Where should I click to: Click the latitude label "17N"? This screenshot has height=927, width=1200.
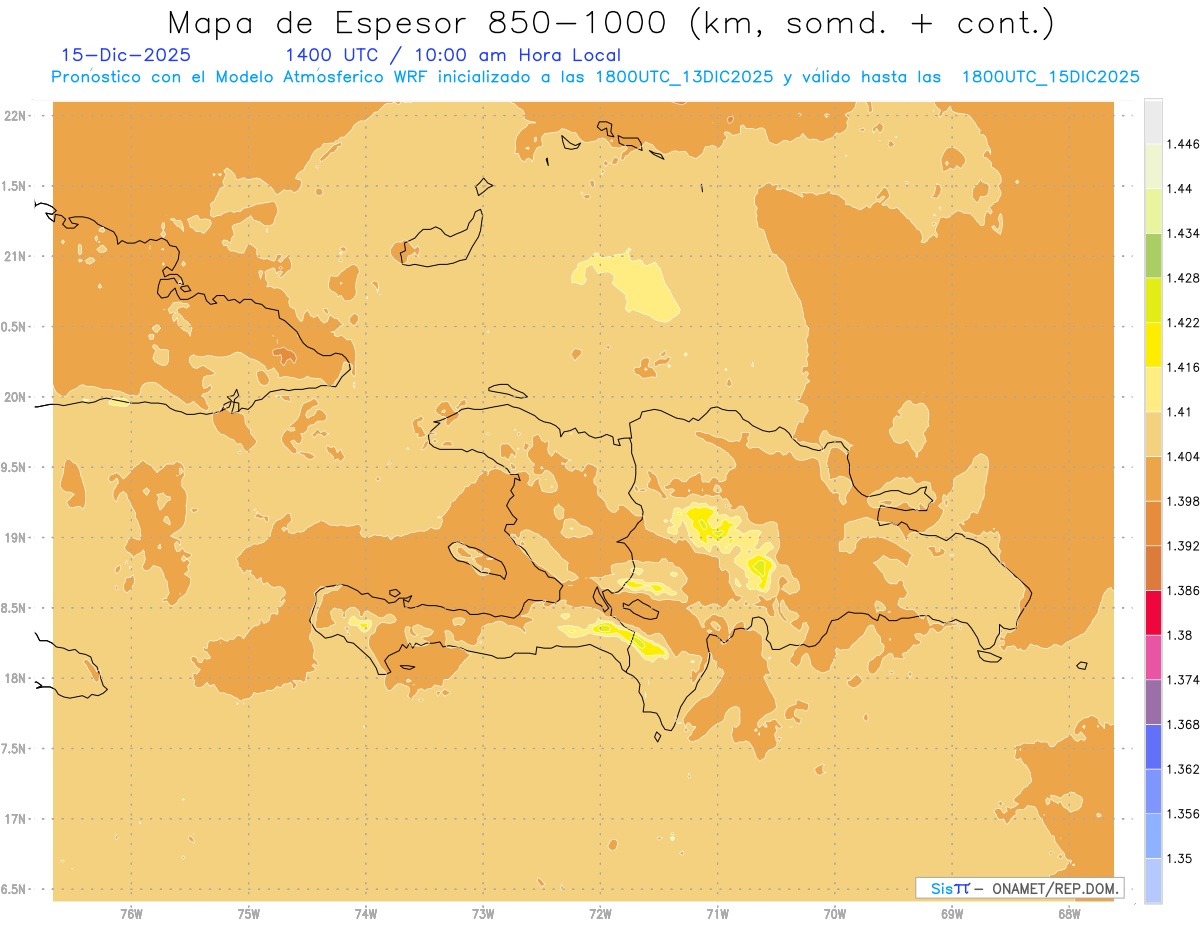pos(16,819)
